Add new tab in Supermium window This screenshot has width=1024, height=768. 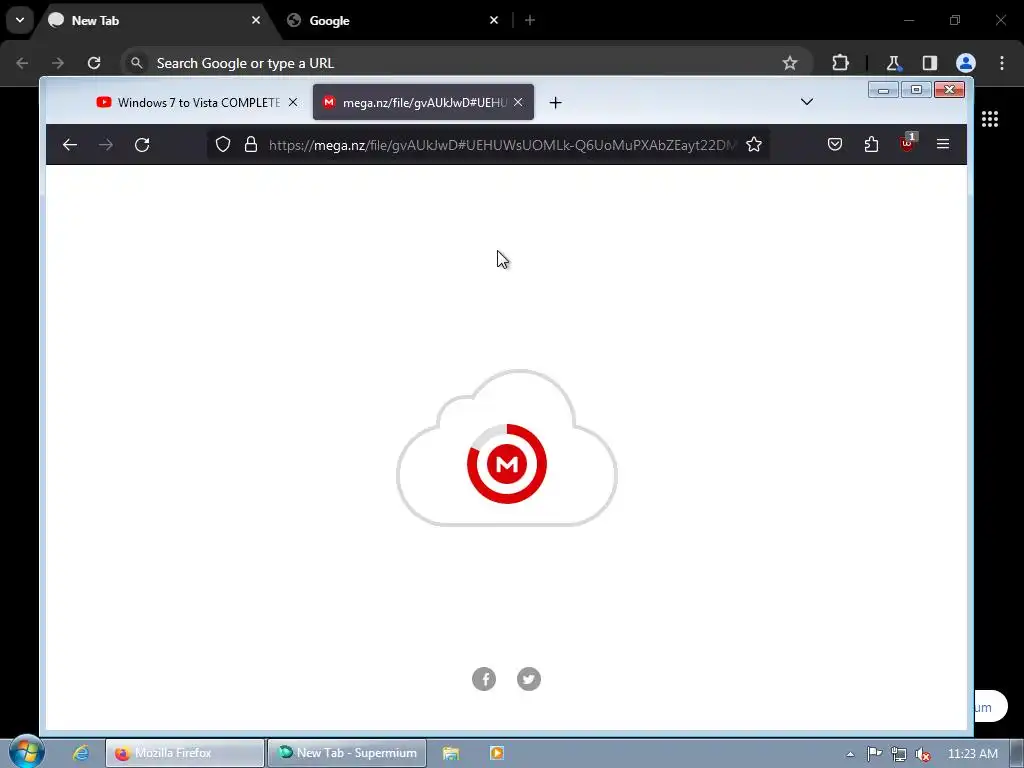click(x=530, y=20)
